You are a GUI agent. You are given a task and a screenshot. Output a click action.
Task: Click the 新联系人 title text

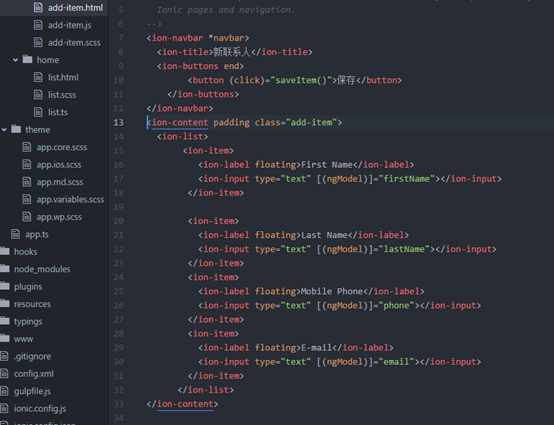tap(232, 52)
